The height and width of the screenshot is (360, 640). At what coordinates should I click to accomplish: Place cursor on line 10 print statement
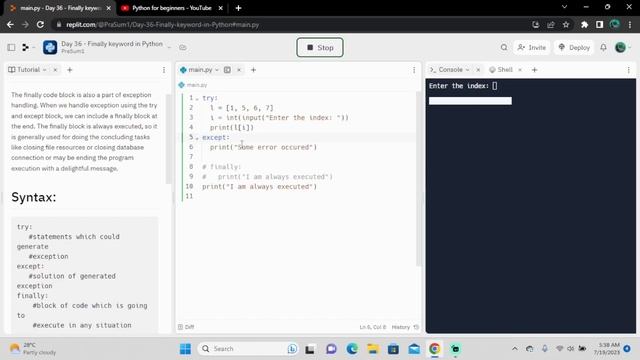(x=259, y=187)
